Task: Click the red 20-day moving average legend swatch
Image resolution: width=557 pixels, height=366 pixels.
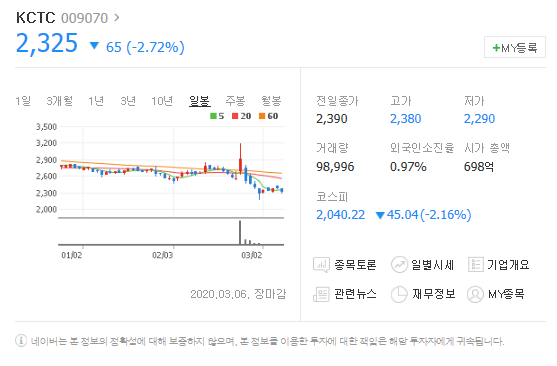Action: 235,116
